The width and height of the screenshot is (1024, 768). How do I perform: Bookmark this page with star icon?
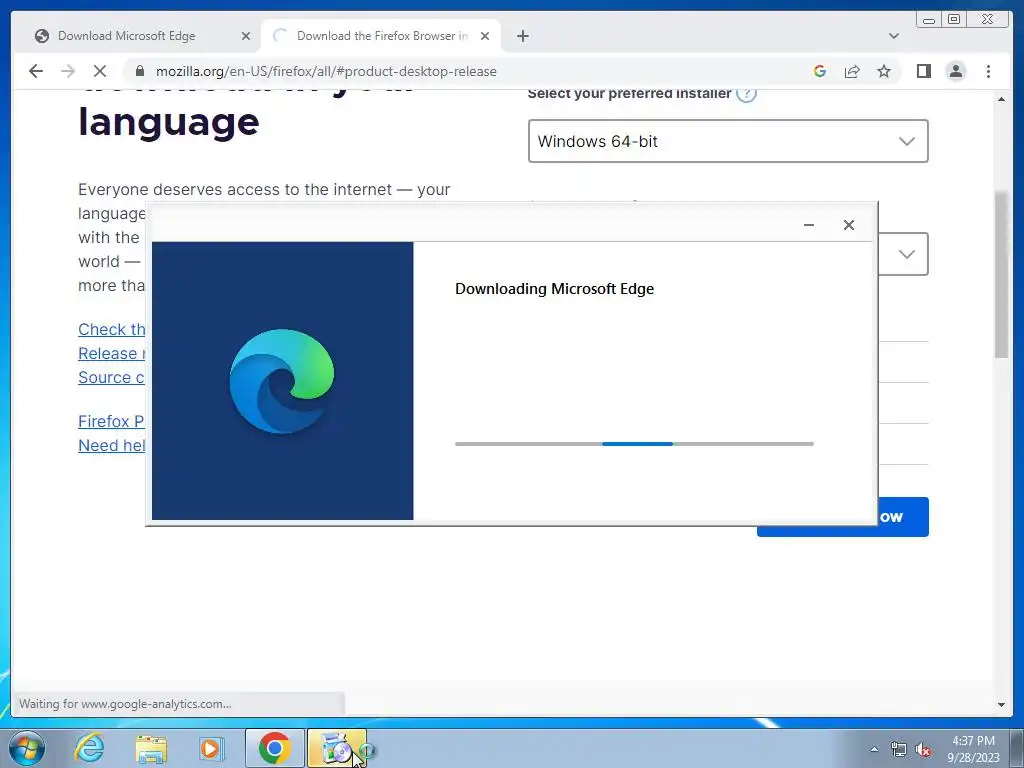pos(884,71)
